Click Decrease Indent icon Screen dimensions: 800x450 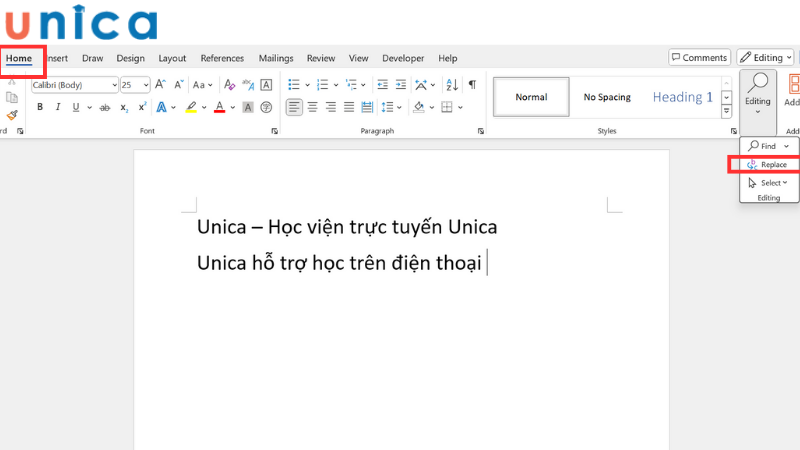(x=383, y=85)
